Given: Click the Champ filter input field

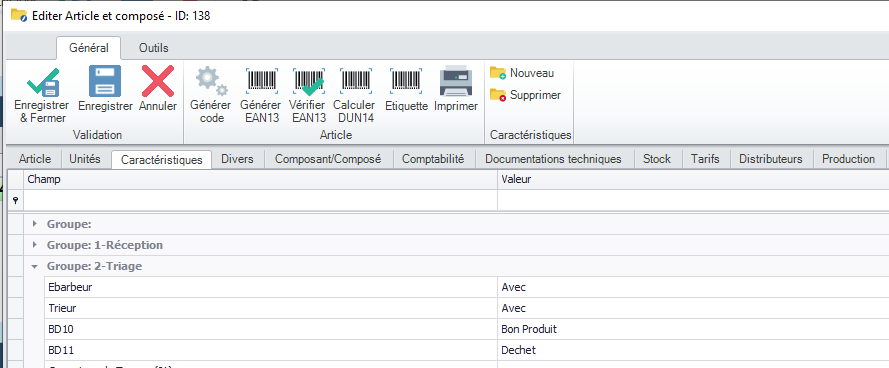Looking at the screenshot, I should pyautogui.click(x=260, y=200).
